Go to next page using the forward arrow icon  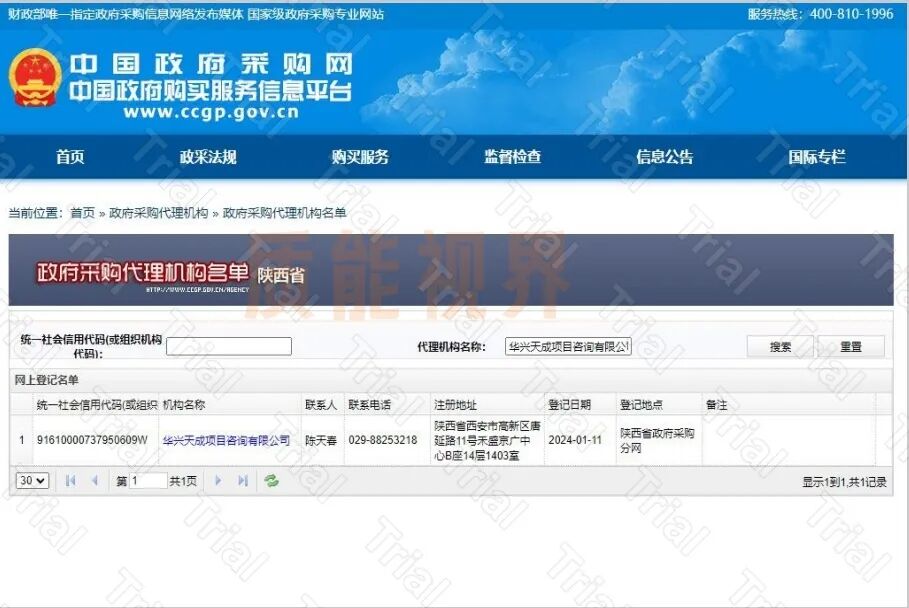pos(218,481)
